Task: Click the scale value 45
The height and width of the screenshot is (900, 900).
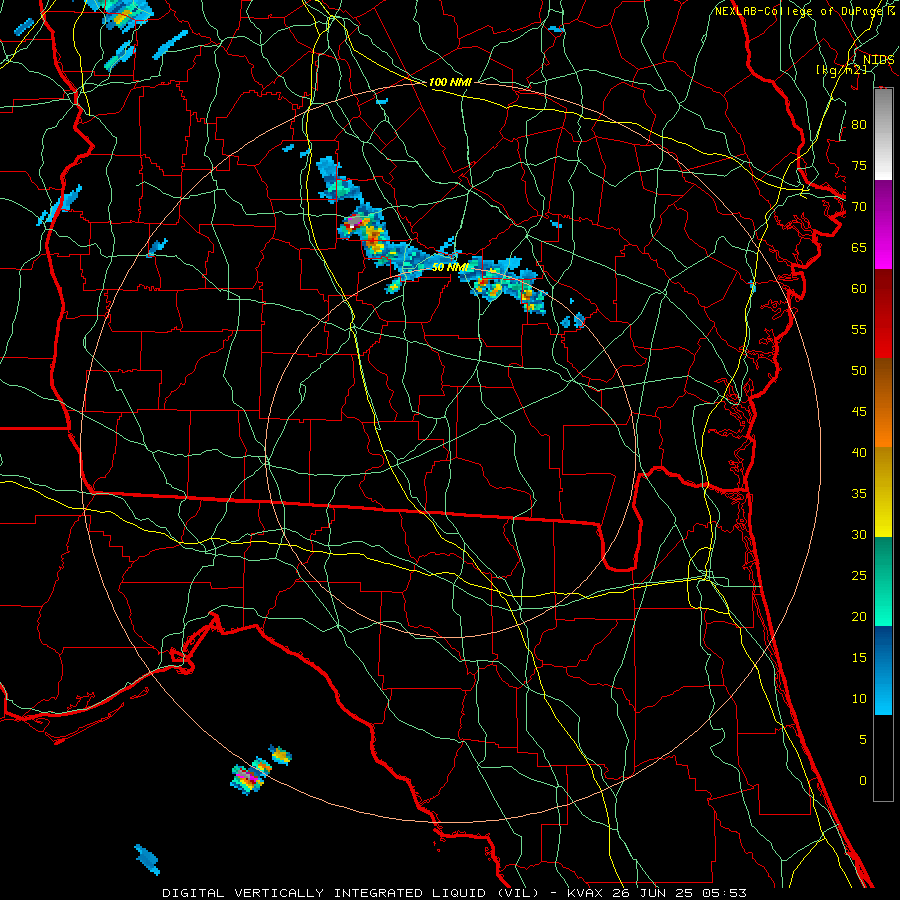Action: pyautogui.click(x=859, y=412)
